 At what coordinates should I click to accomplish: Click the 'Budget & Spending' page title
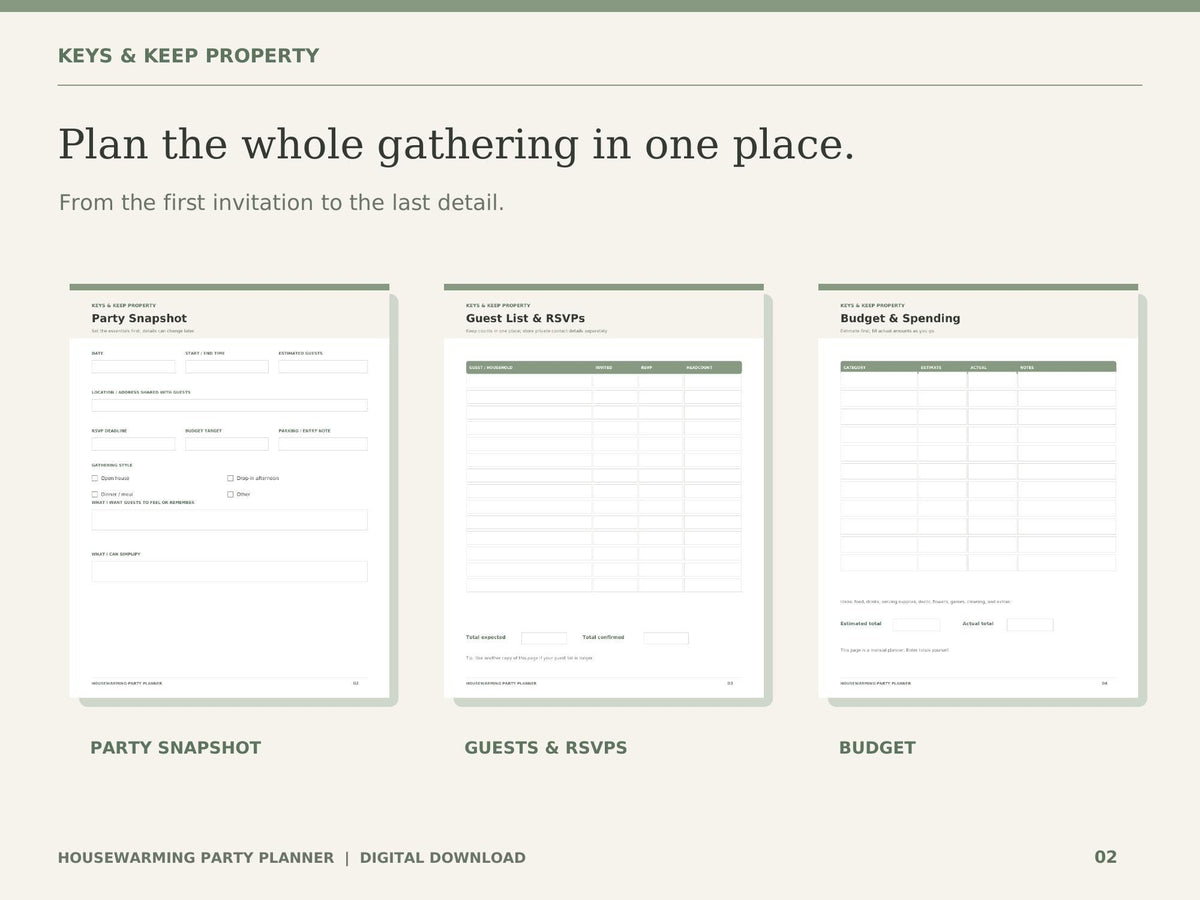[x=900, y=319]
